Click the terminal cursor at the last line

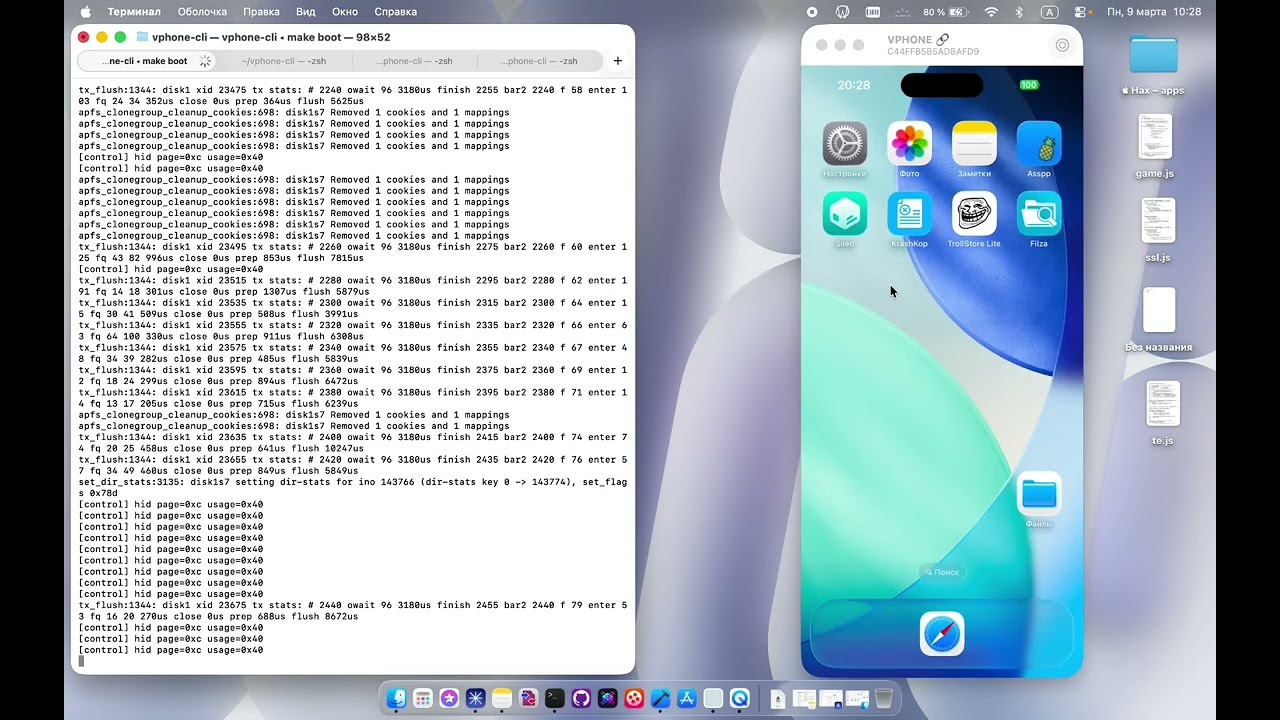(x=82, y=661)
